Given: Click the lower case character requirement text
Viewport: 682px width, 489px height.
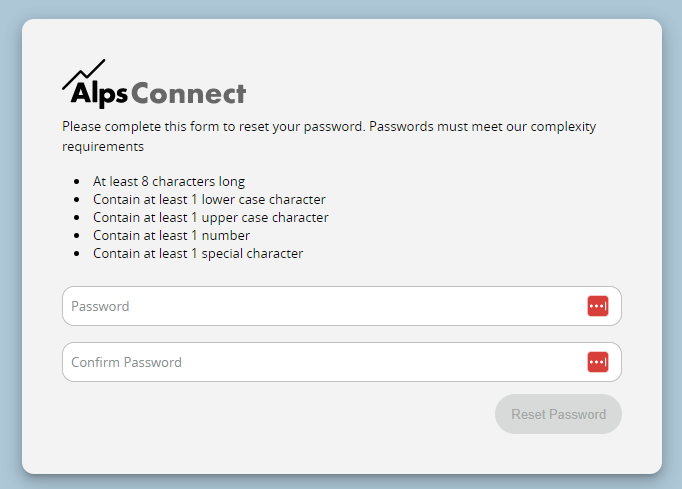Looking at the screenshot, I should point(209,200).
